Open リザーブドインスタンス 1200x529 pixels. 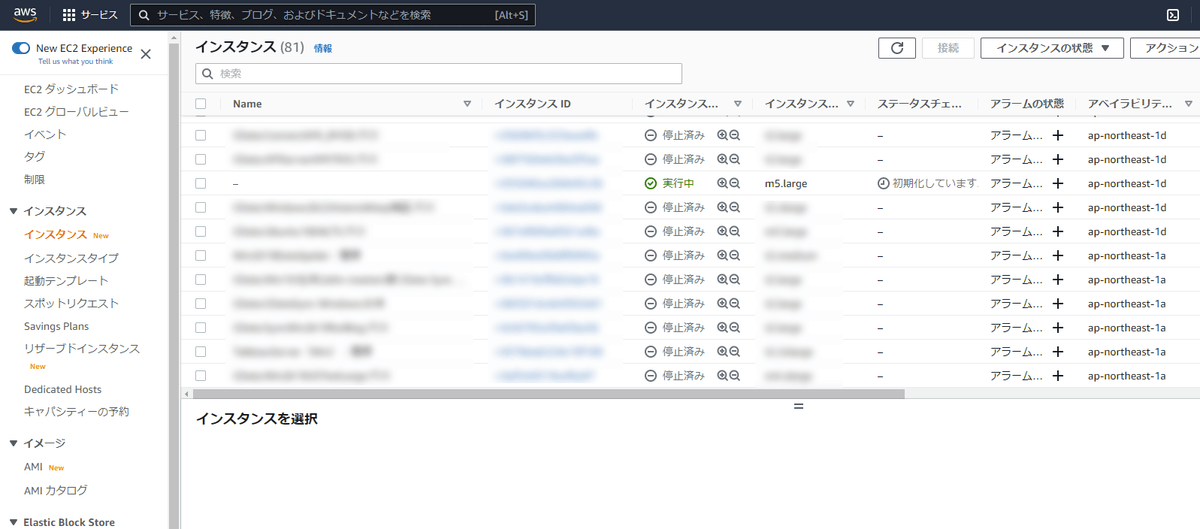82,348
